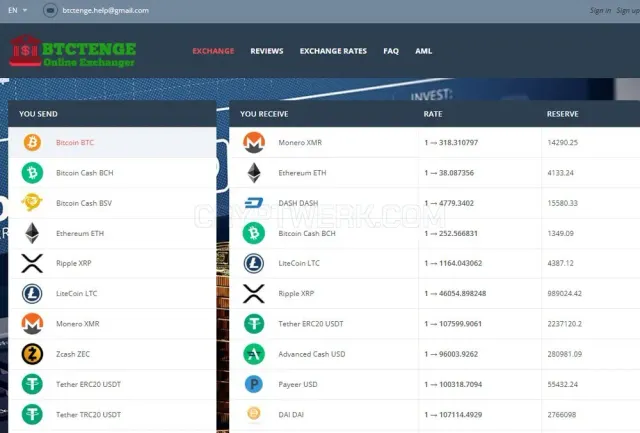Click the 'Tether TRC20 USDT' label
This screenshot has height=433, width=640.
click(x=89, y=415)
